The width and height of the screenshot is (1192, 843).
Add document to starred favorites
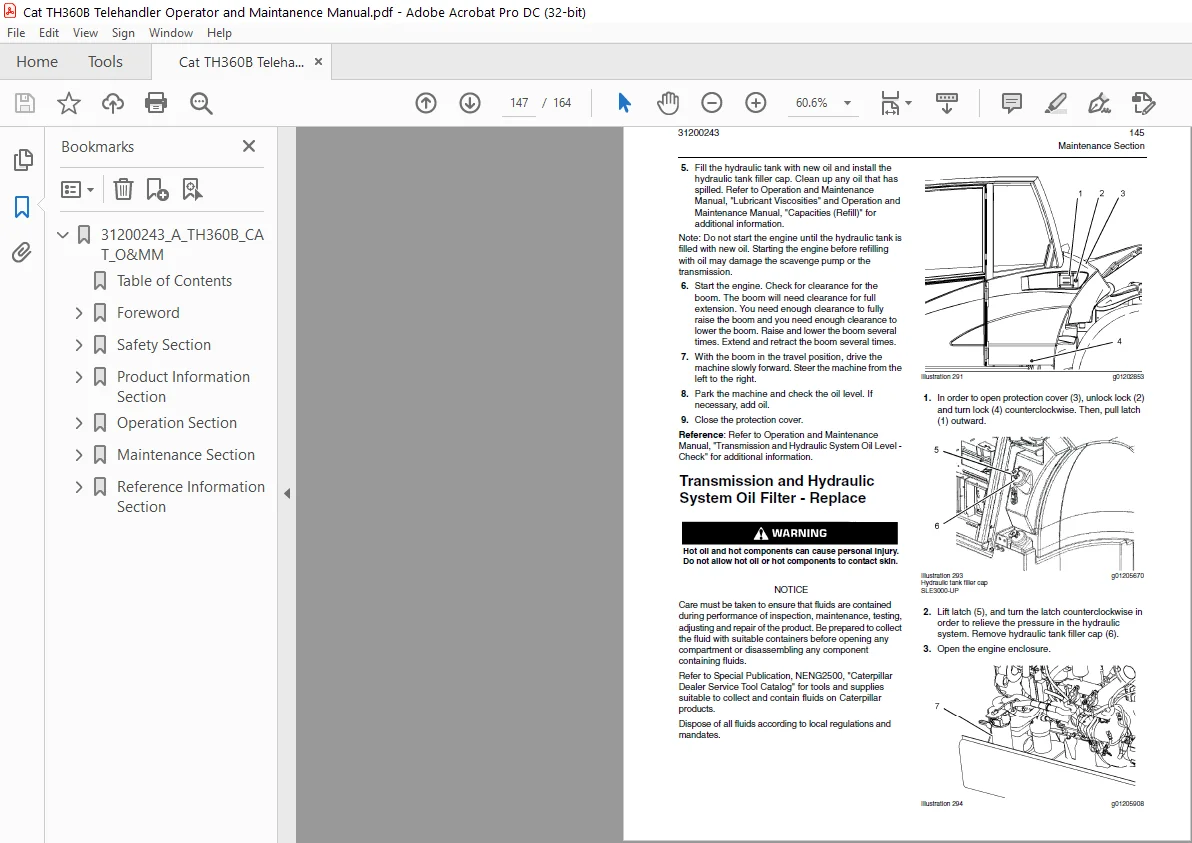click(x=68, y=103)
